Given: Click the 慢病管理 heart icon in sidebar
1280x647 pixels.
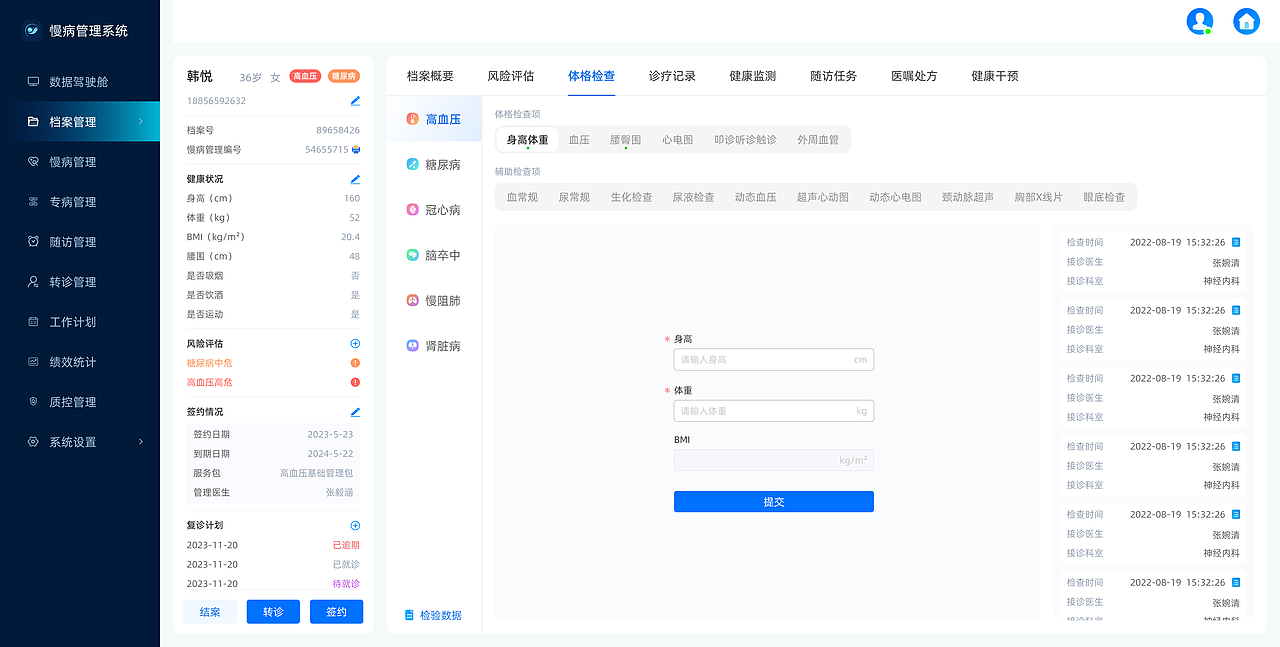Looking at the screenshot, I should 33,162.
